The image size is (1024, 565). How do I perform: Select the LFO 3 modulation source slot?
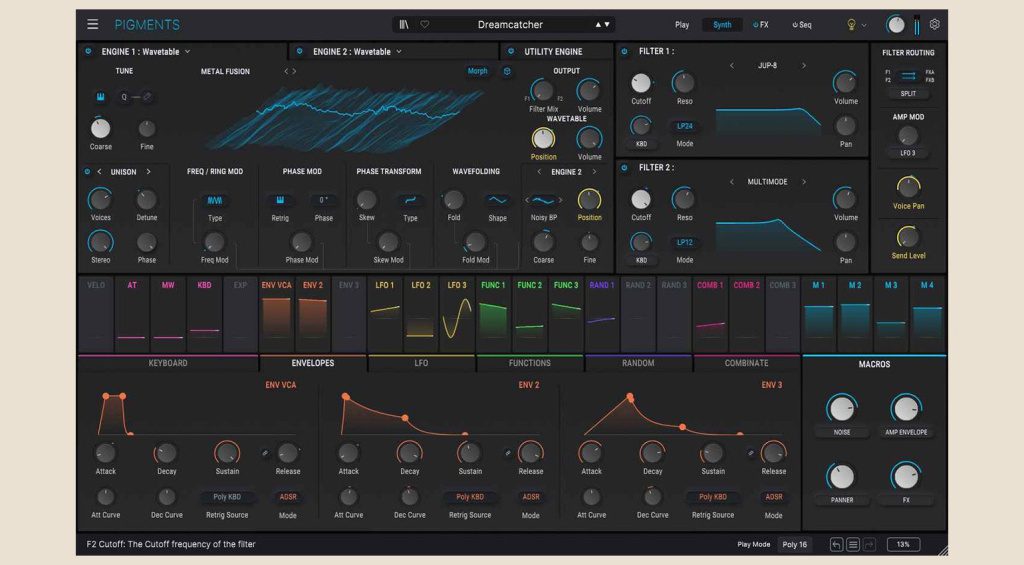(457, 314)
